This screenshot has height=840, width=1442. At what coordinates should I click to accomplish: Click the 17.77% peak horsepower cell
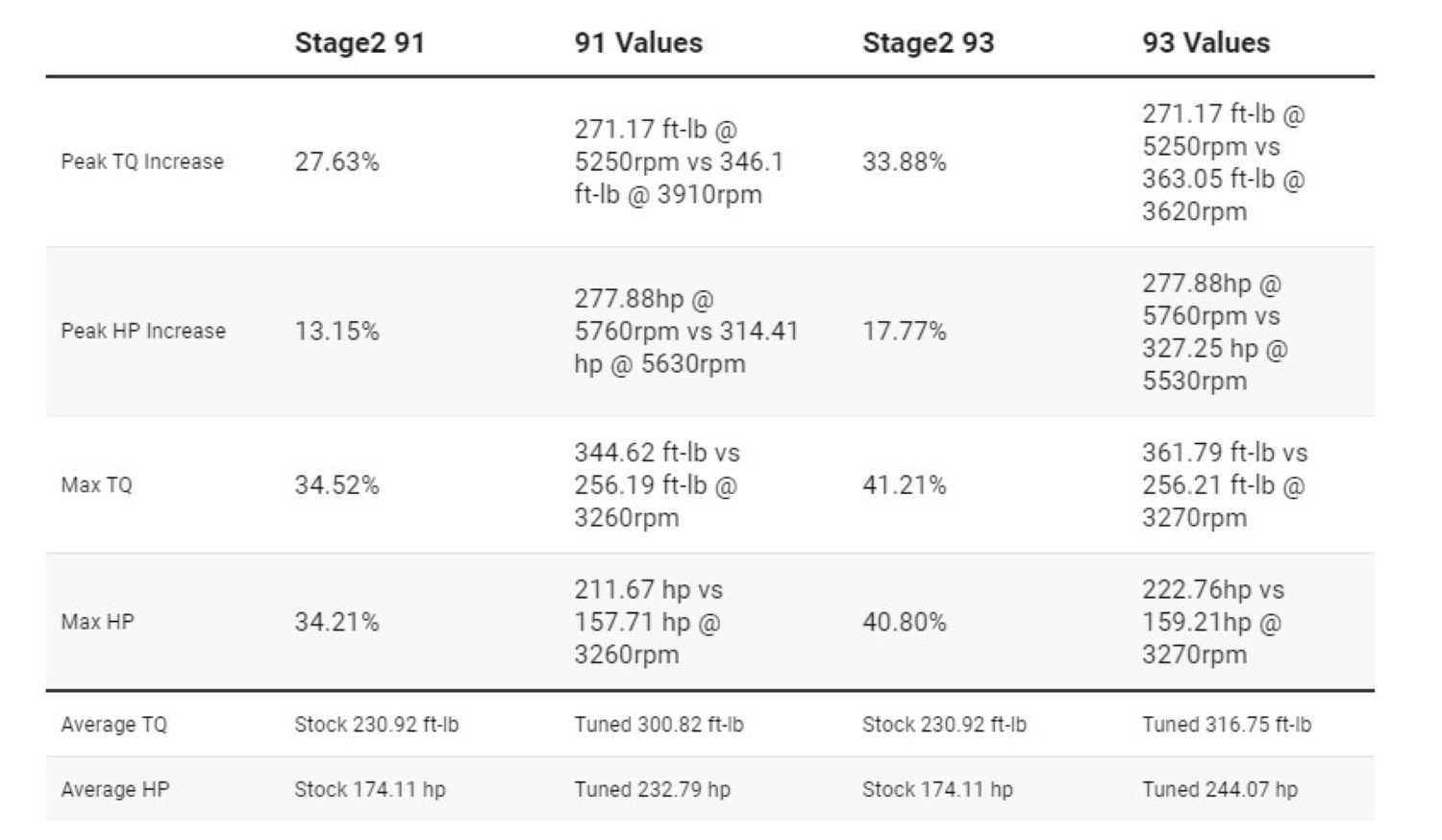(x=904, y=331)
